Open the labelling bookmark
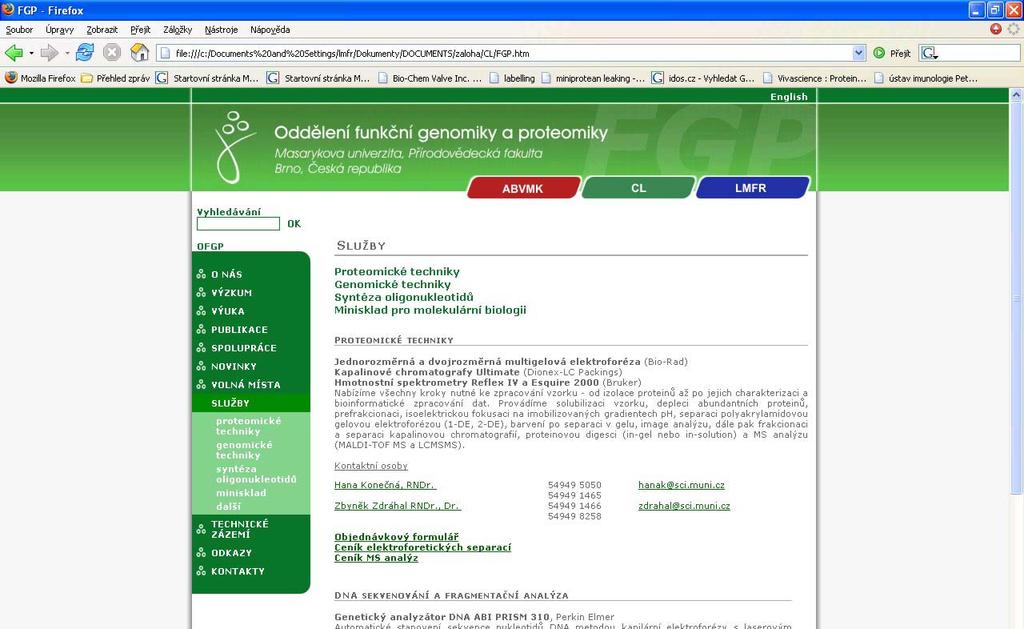This screenshot has height=629, width=1024. (512, 78)
